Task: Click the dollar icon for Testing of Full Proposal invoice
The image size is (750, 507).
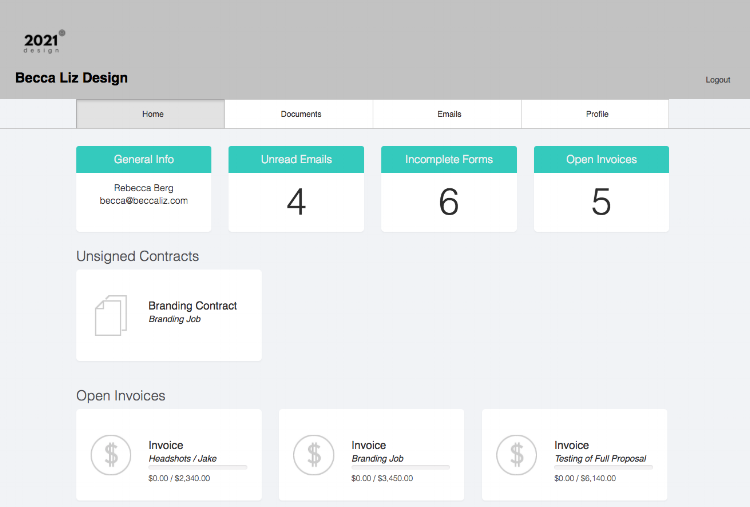Action: (x=517, y=455)
